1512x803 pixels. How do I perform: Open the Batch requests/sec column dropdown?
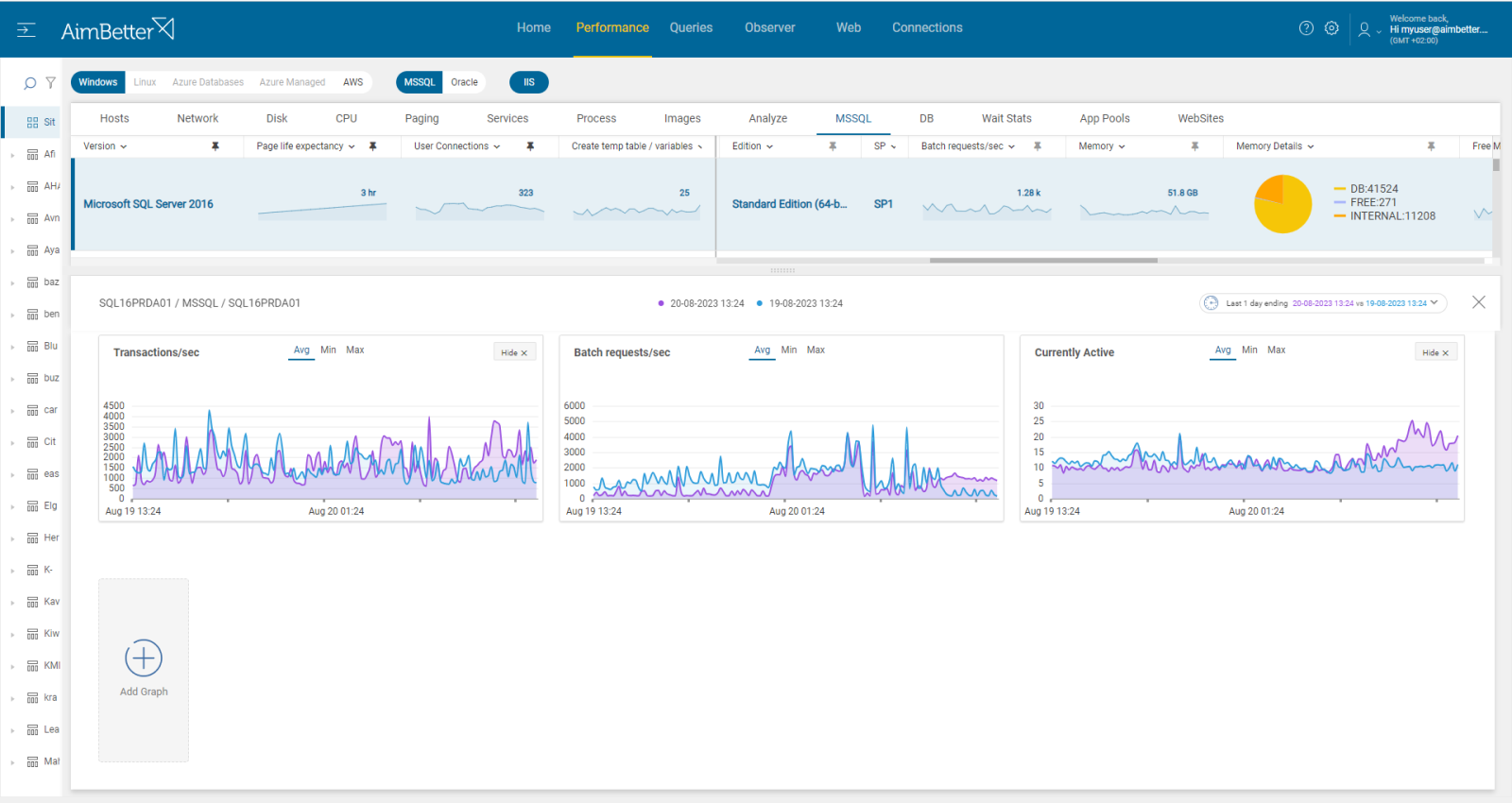(x=1011, y=146)
